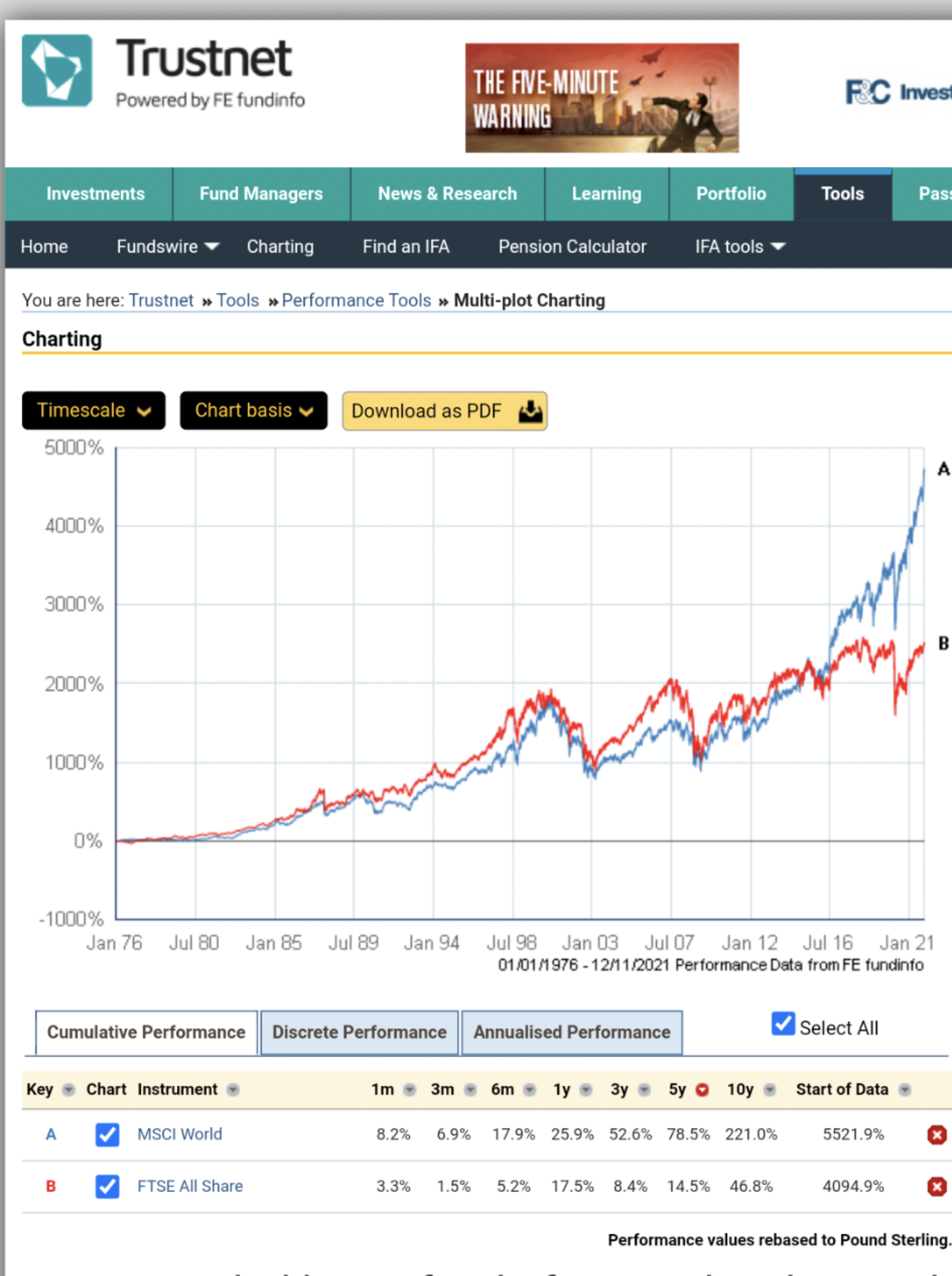Sort by 1y column arrow
This screenshot has height=1276, width=952.
point(586,1090)
